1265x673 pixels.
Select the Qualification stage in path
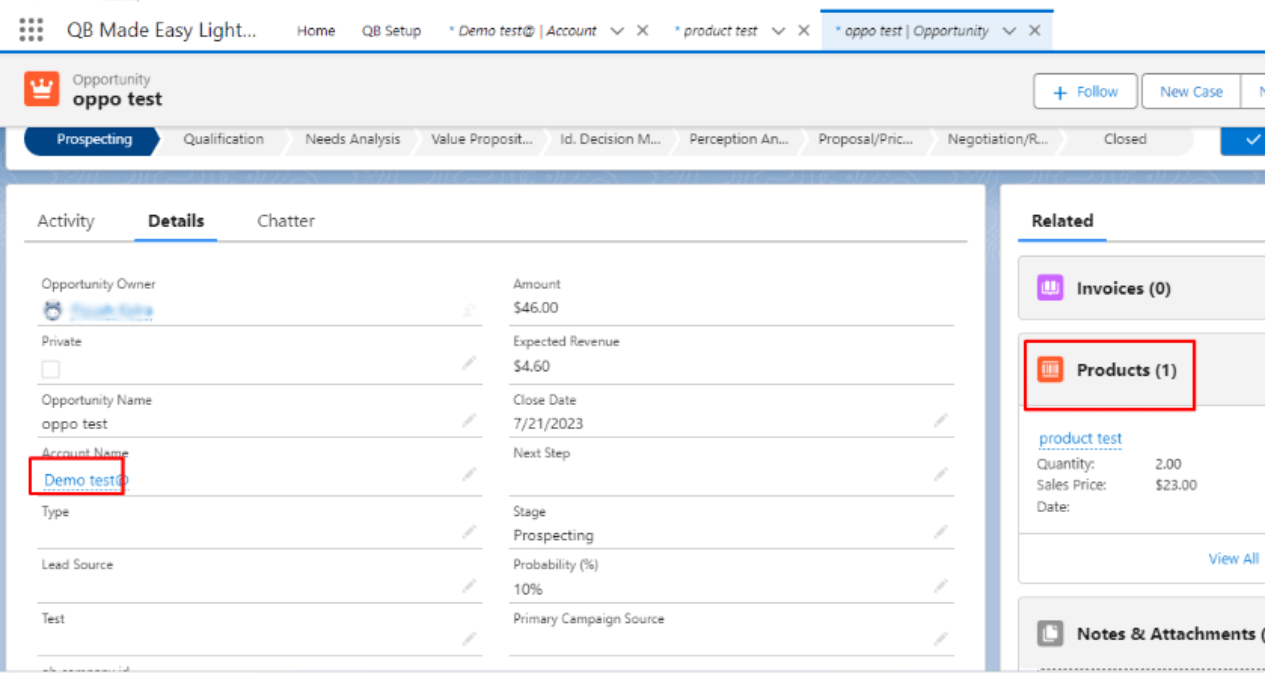(223, 140)
